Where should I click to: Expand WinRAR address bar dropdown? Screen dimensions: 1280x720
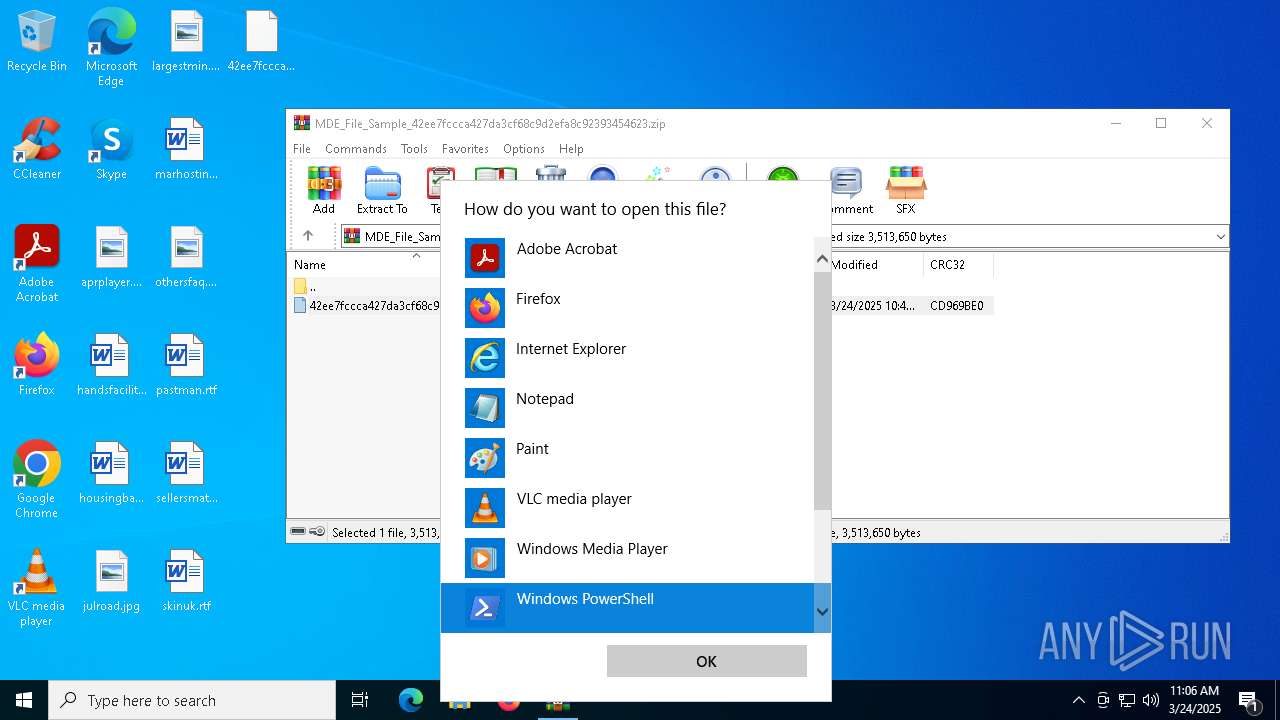click(1220, 237)
